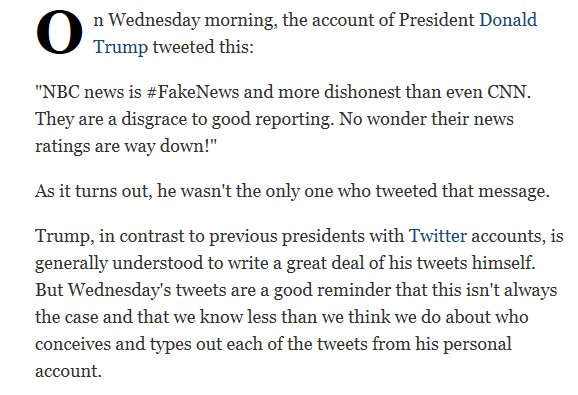Click the #FakeNews hashtag text
This screenshot has width=578, height=395.
coord(192,92)
